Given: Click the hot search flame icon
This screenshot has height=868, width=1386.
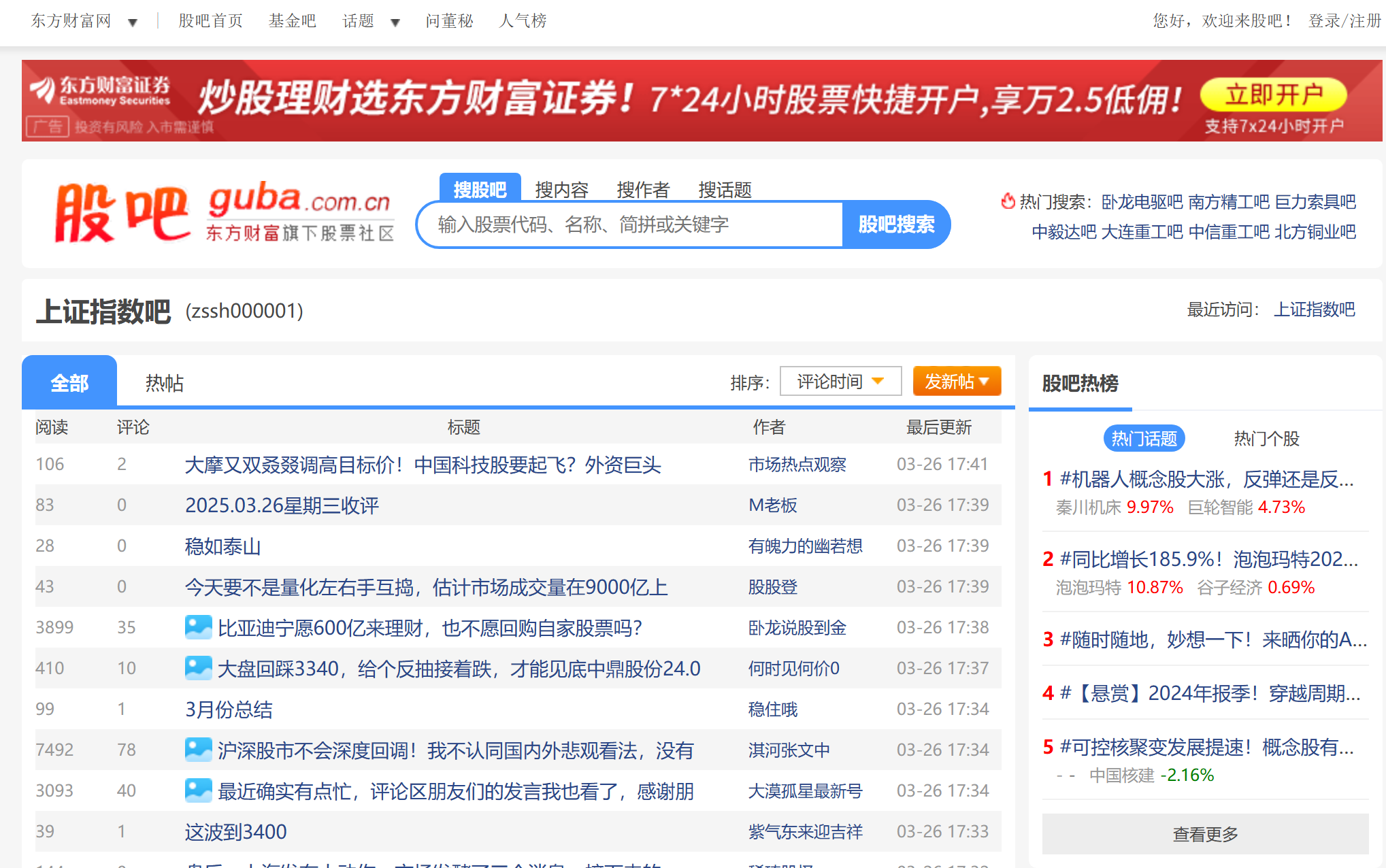Looking at the screenshot, I should pos(1009,201).
